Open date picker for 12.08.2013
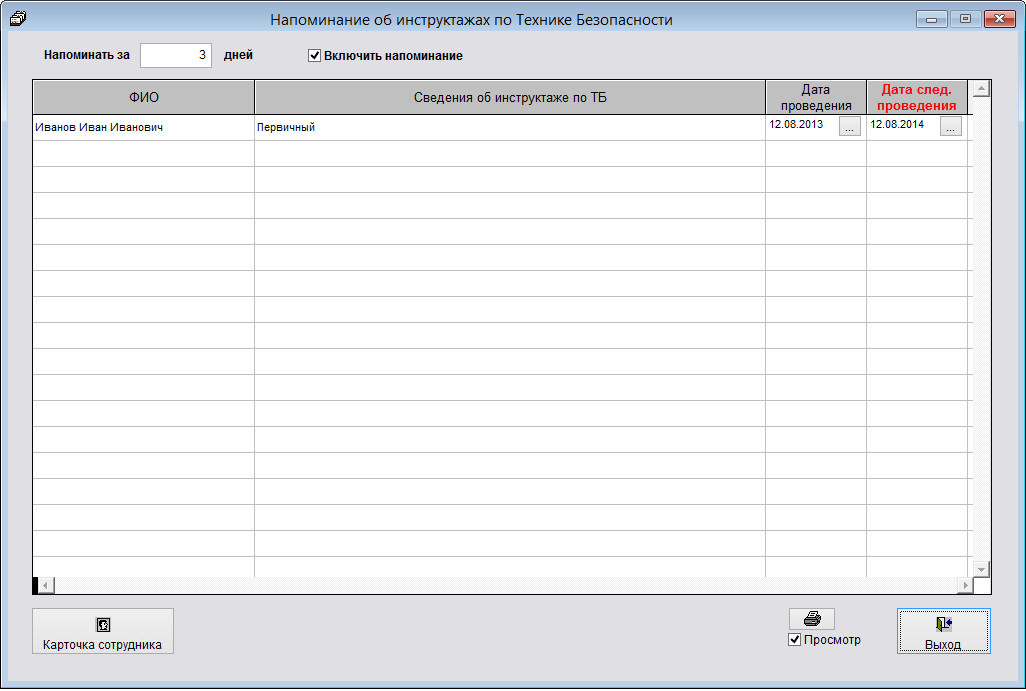The image size is (1026, 691). (x=849, y=127)
